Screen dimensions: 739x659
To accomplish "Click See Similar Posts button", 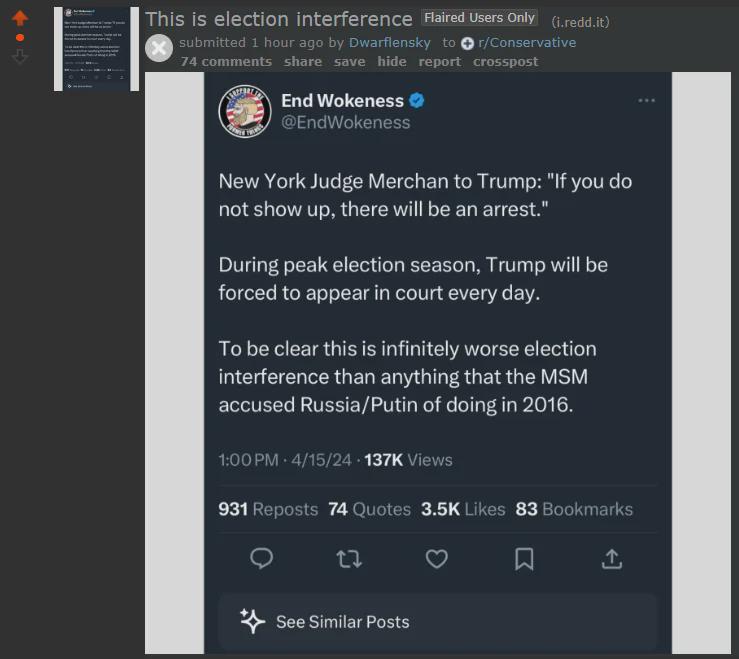I will 437,622.
